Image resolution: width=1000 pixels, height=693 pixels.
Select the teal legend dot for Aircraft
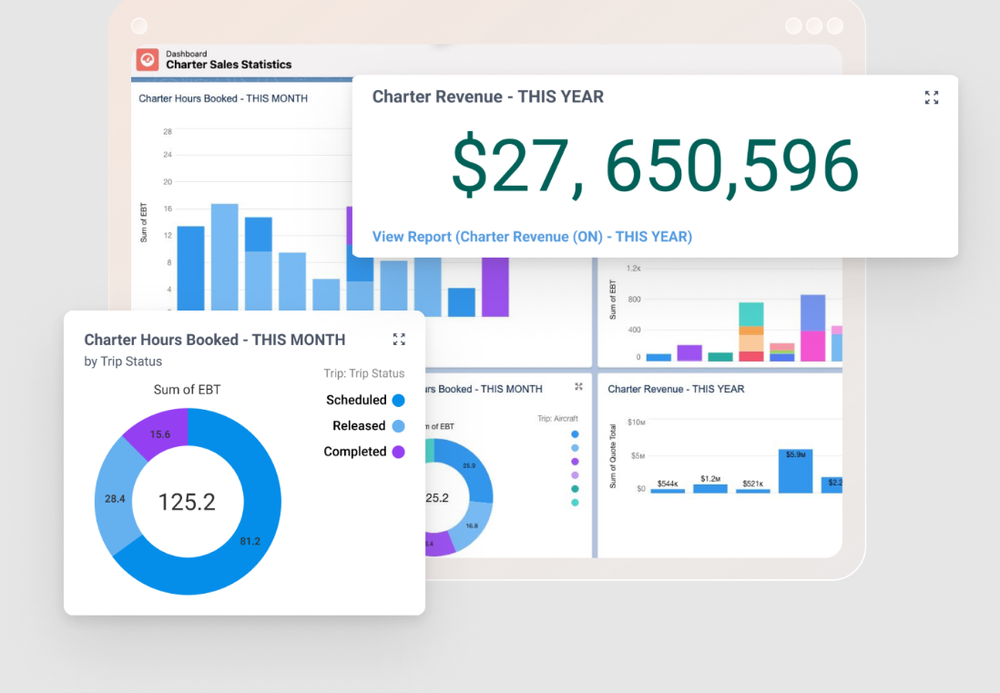pyautogui.click(x=575, y=488)
